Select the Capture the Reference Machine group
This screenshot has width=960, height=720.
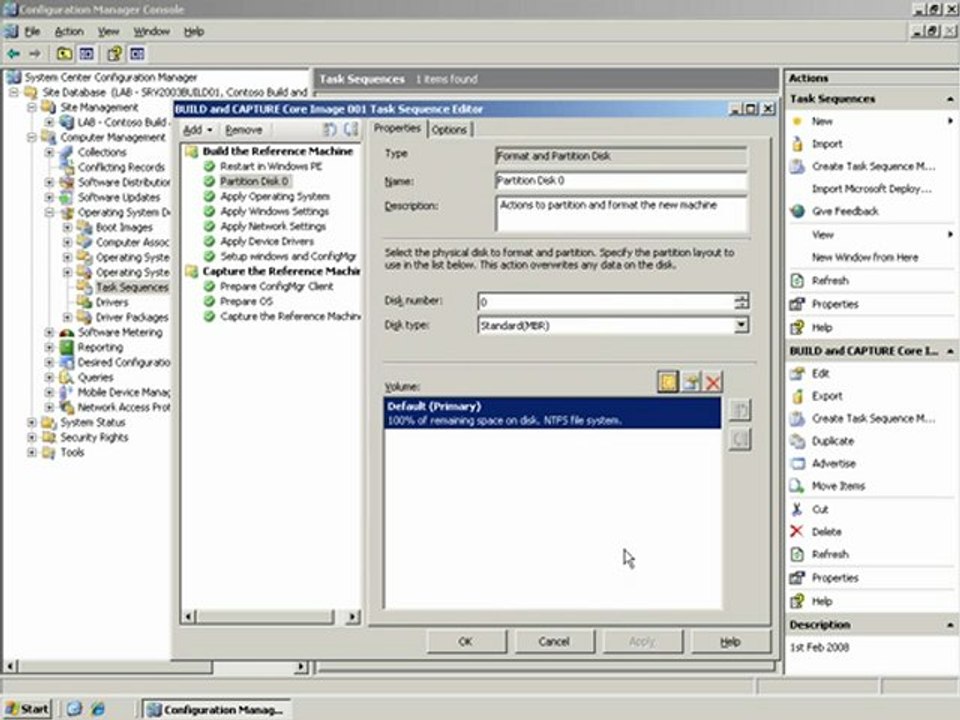click(281, 271)
